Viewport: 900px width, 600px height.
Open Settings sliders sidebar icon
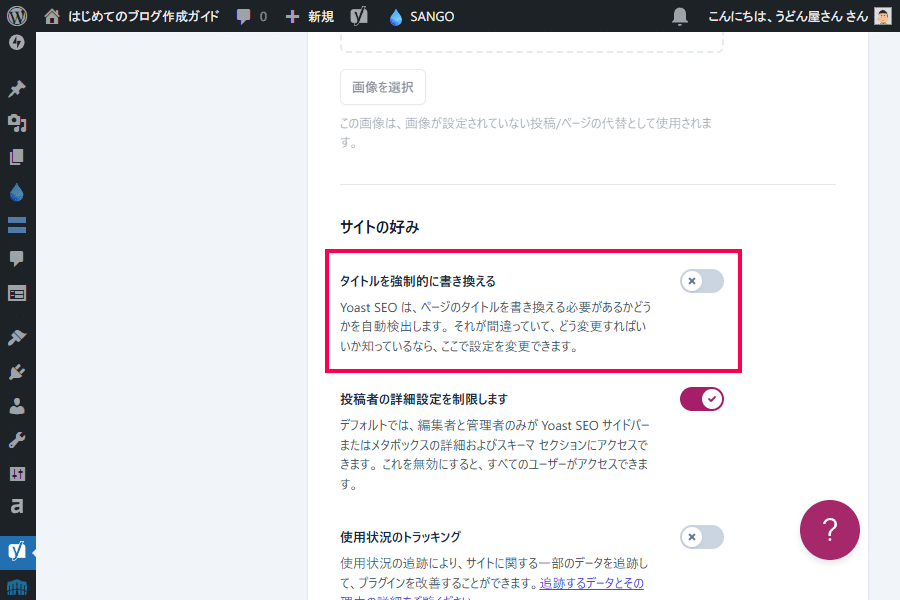click(17, 474)
